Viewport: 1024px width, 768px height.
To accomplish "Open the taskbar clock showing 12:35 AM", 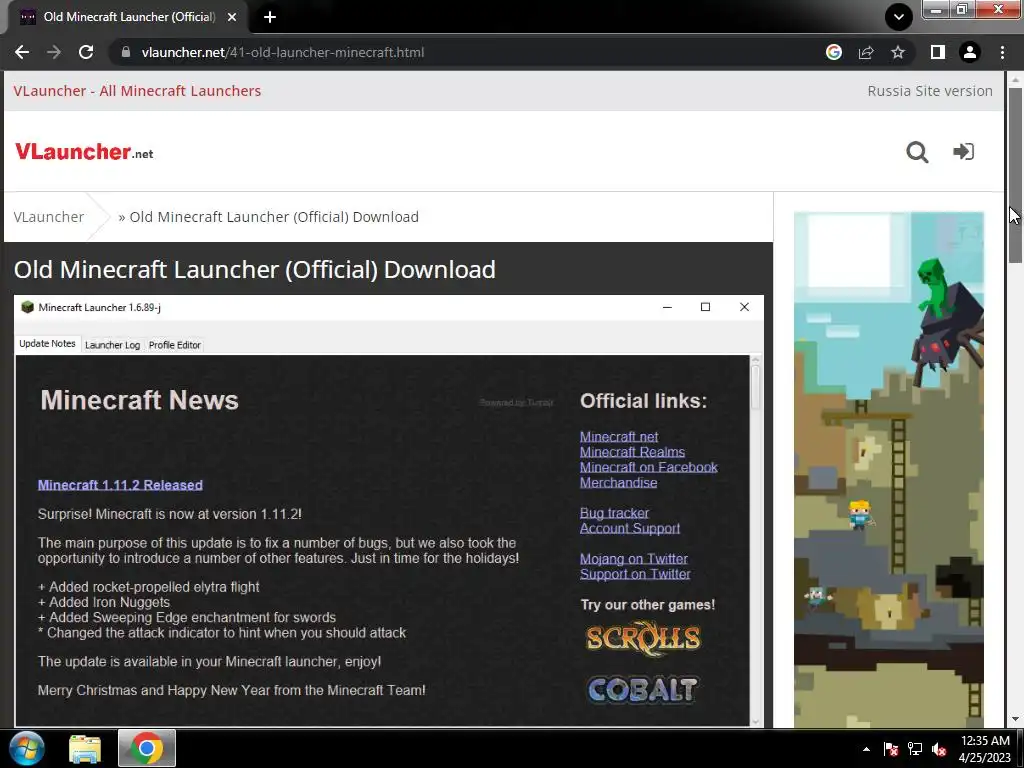I will click(985, 749).
